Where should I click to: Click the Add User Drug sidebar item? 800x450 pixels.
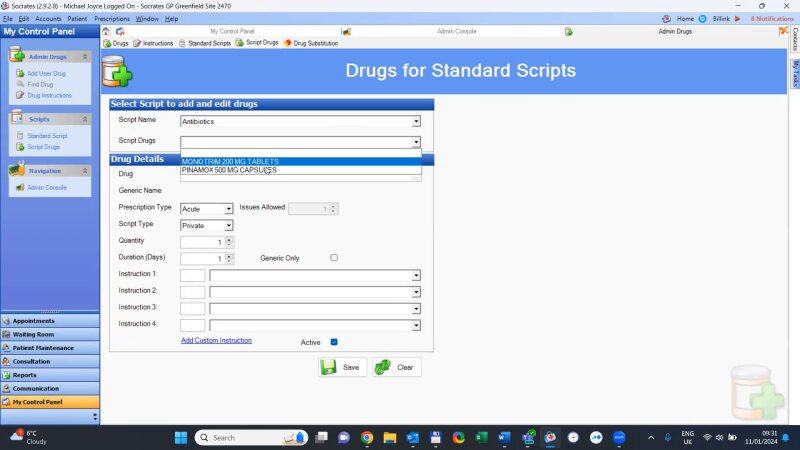46,74
